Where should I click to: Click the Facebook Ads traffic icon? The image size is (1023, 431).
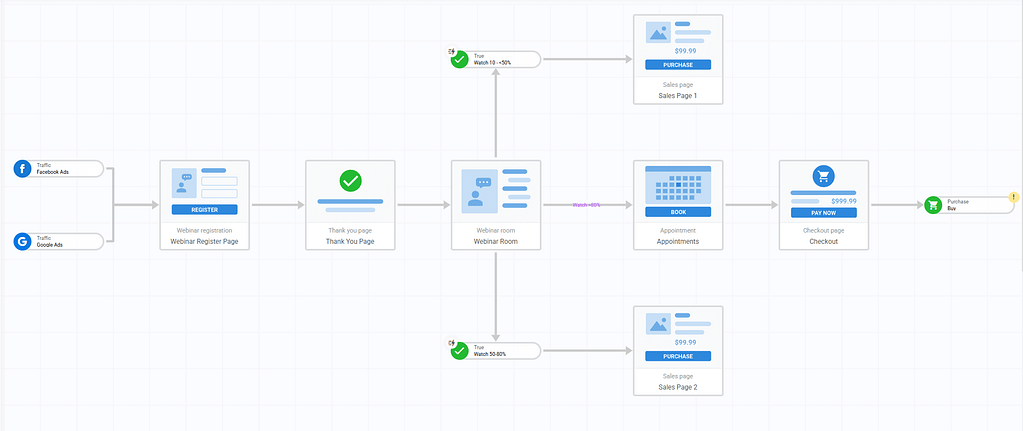tap(22, 169)
